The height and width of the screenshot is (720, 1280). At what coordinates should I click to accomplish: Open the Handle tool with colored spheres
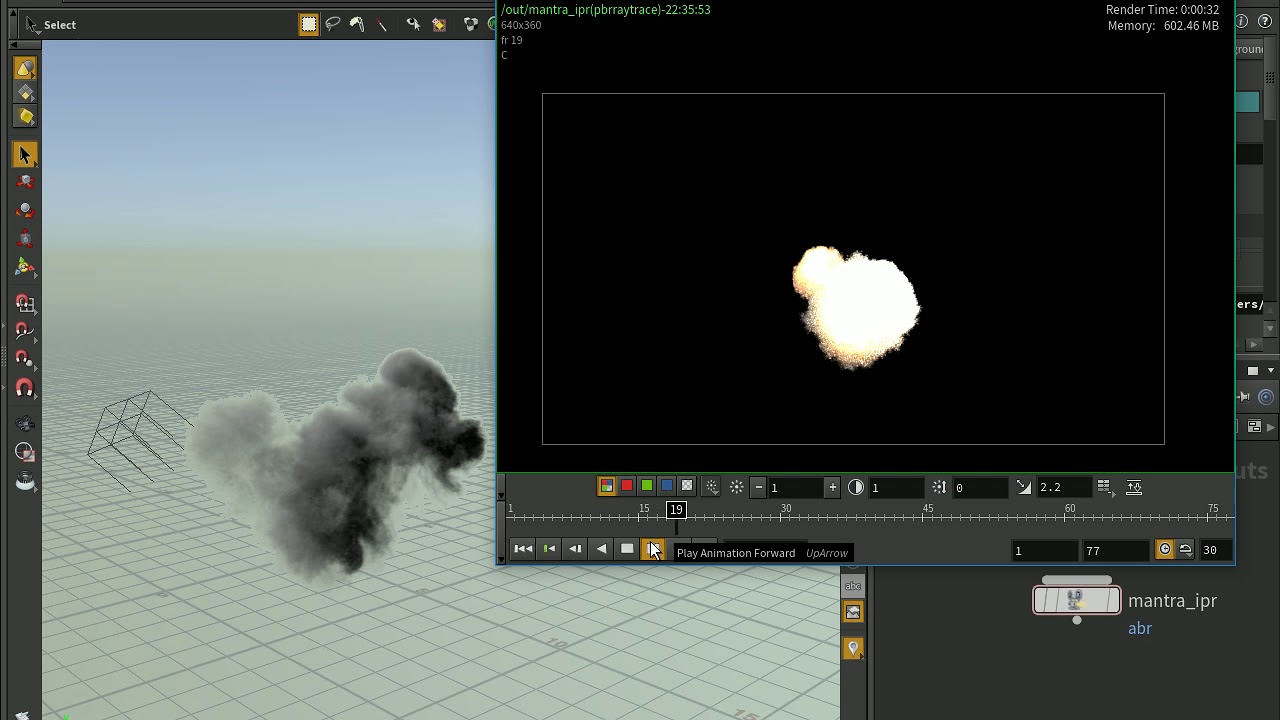point(25,267)
